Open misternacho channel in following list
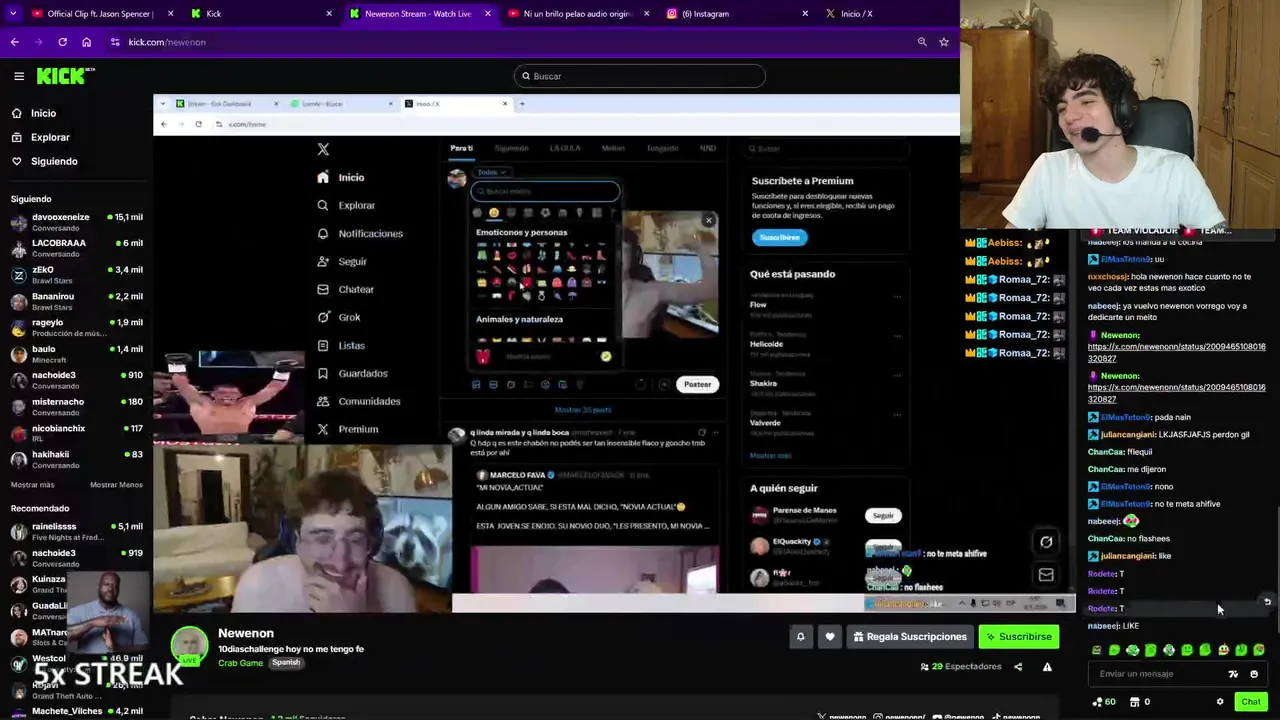This screenshot has height=720, width=1280. (77, 406)
